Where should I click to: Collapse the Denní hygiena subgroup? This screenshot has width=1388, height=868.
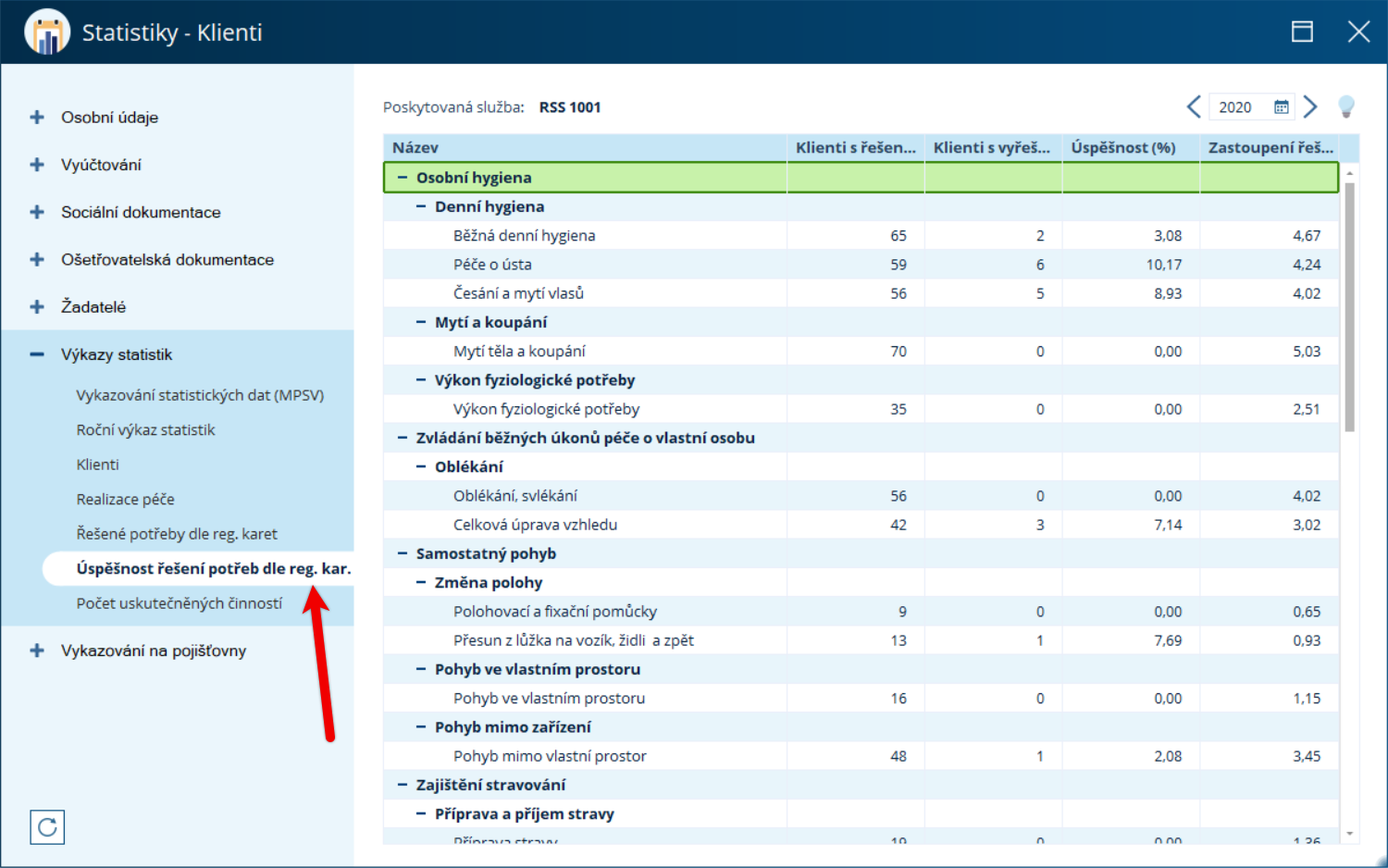tap(421, 206)
